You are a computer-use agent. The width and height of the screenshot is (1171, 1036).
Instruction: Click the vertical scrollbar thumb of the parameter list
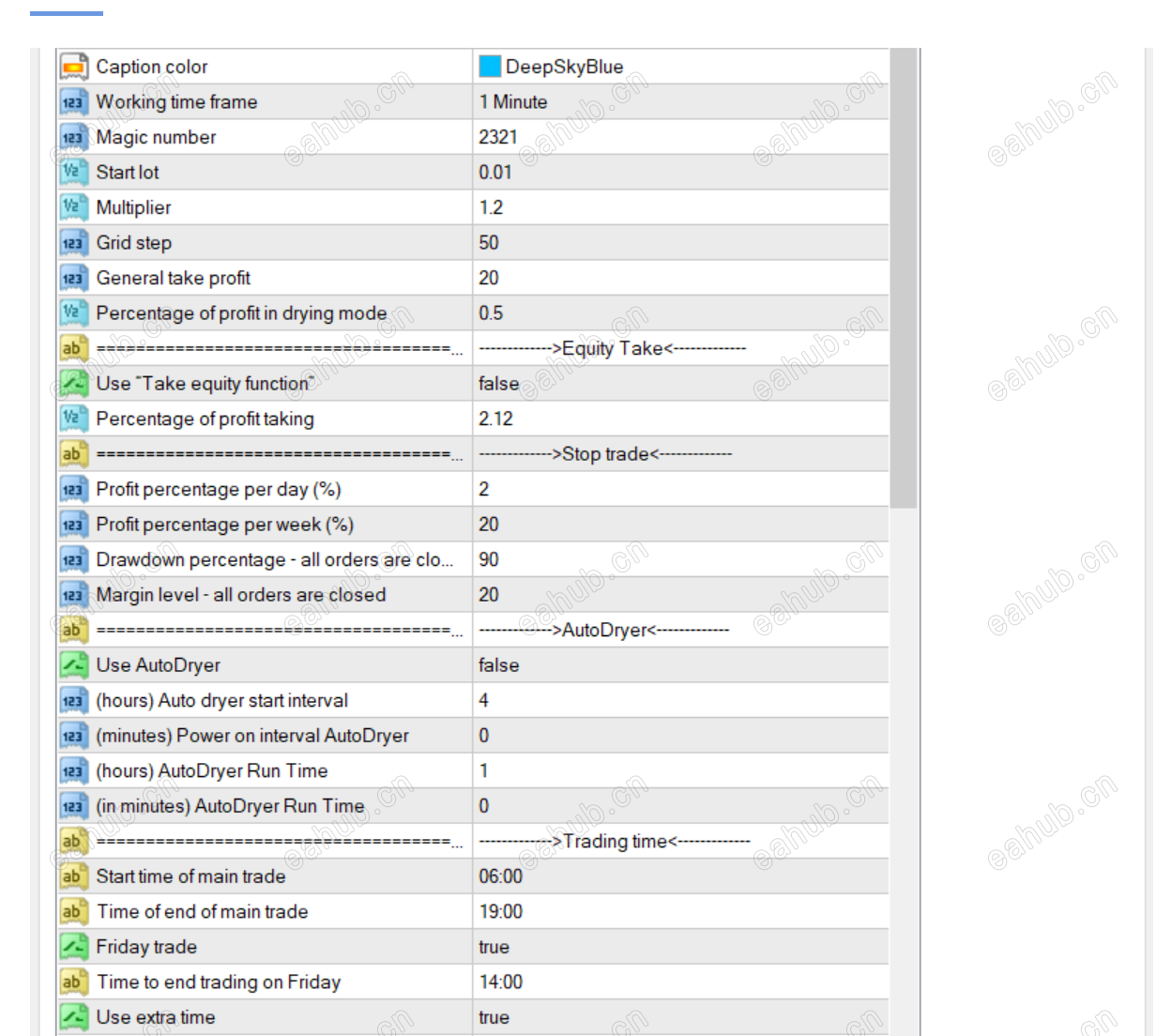904,278
